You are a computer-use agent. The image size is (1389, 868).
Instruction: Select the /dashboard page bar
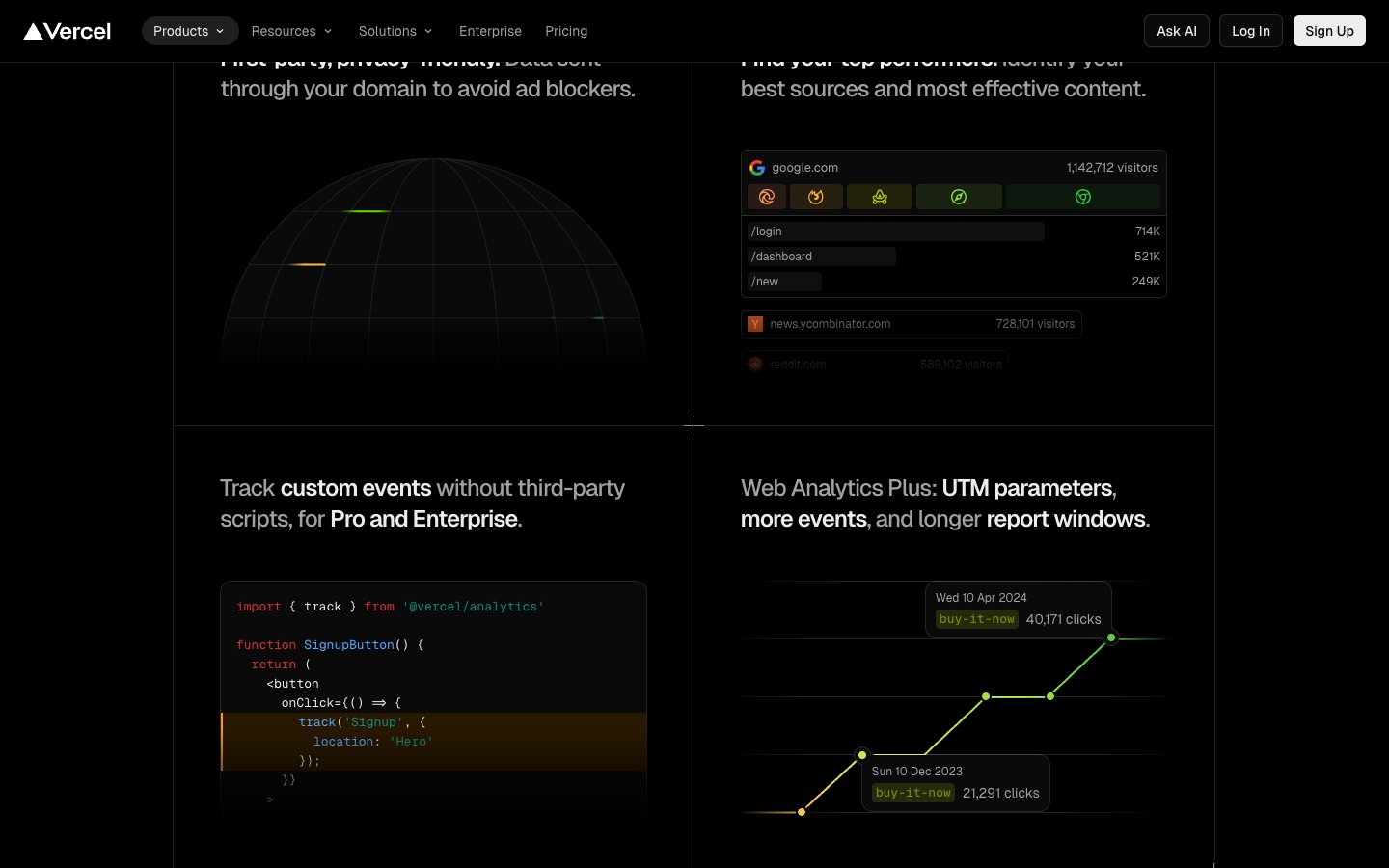[821, 257]
